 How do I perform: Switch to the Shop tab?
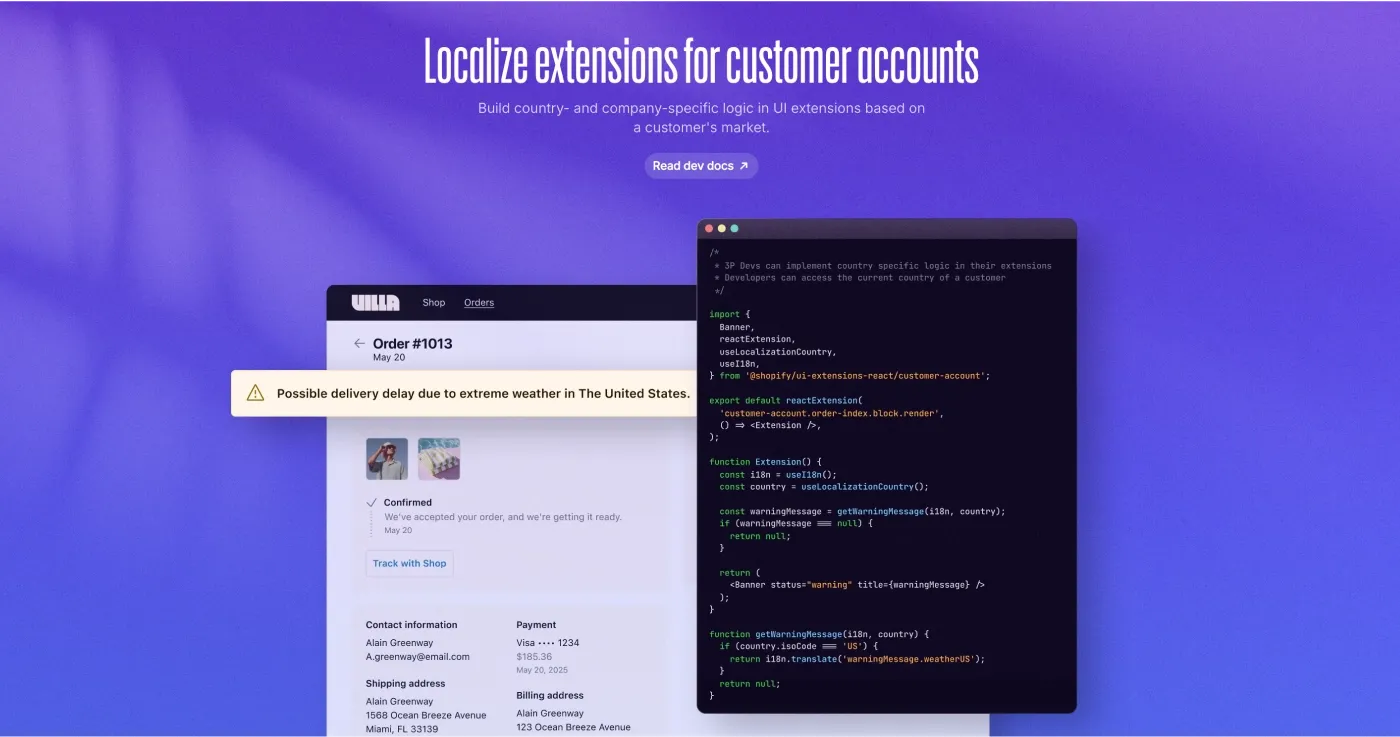433,302
